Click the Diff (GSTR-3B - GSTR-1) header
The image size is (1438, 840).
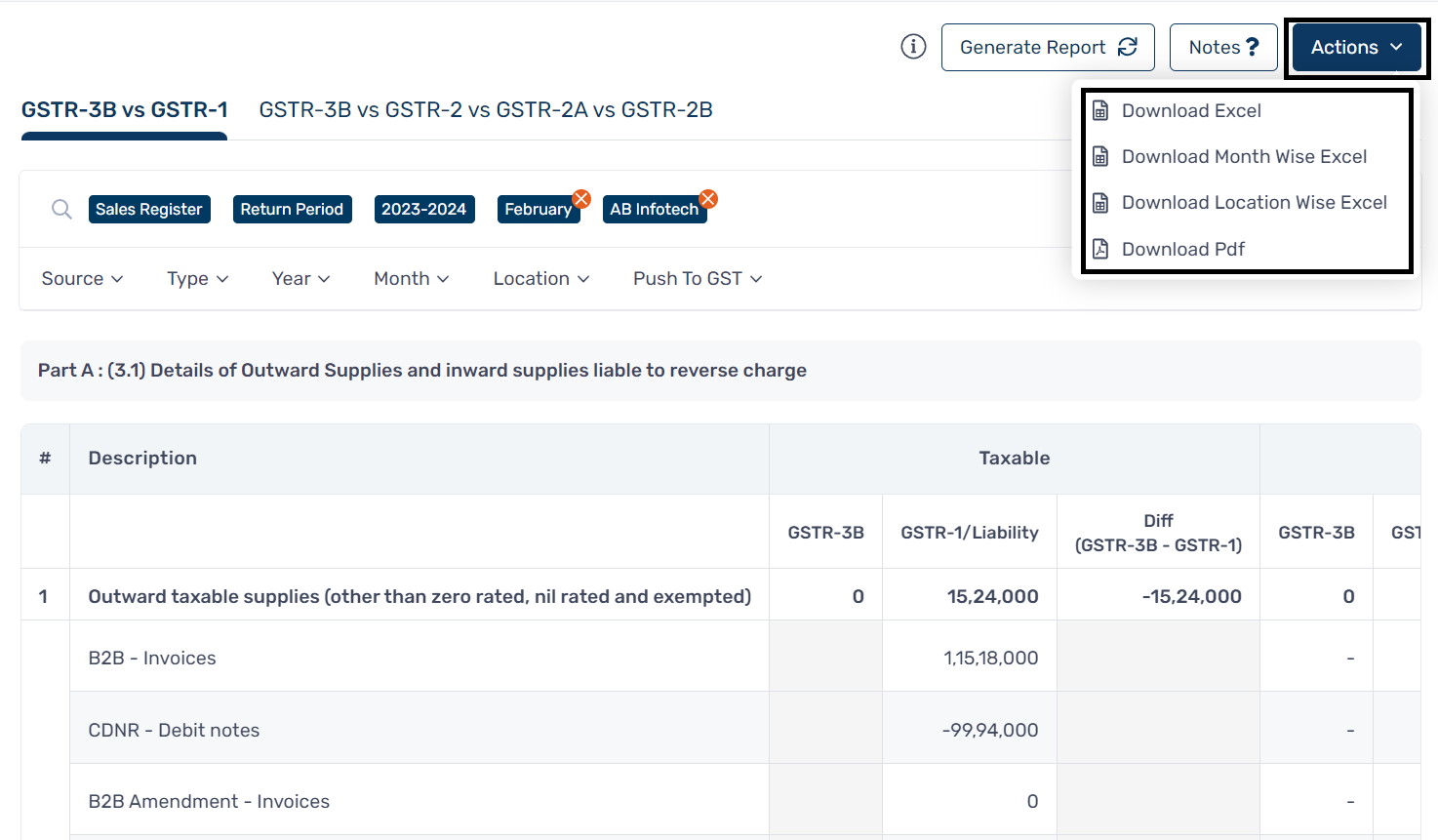[x=1159, y=533]
